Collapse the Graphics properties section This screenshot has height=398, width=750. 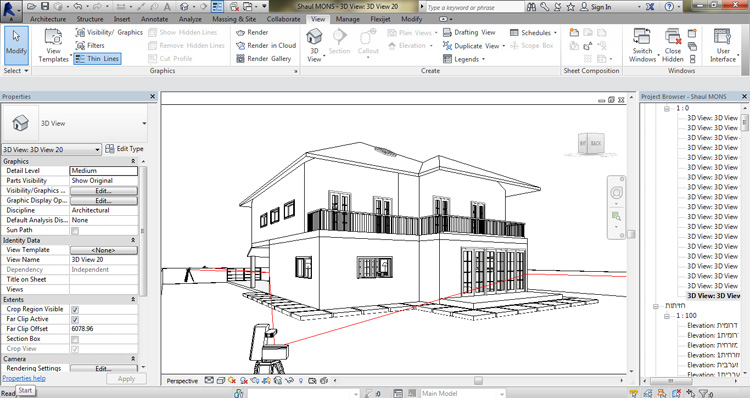(x=133, y=161)
